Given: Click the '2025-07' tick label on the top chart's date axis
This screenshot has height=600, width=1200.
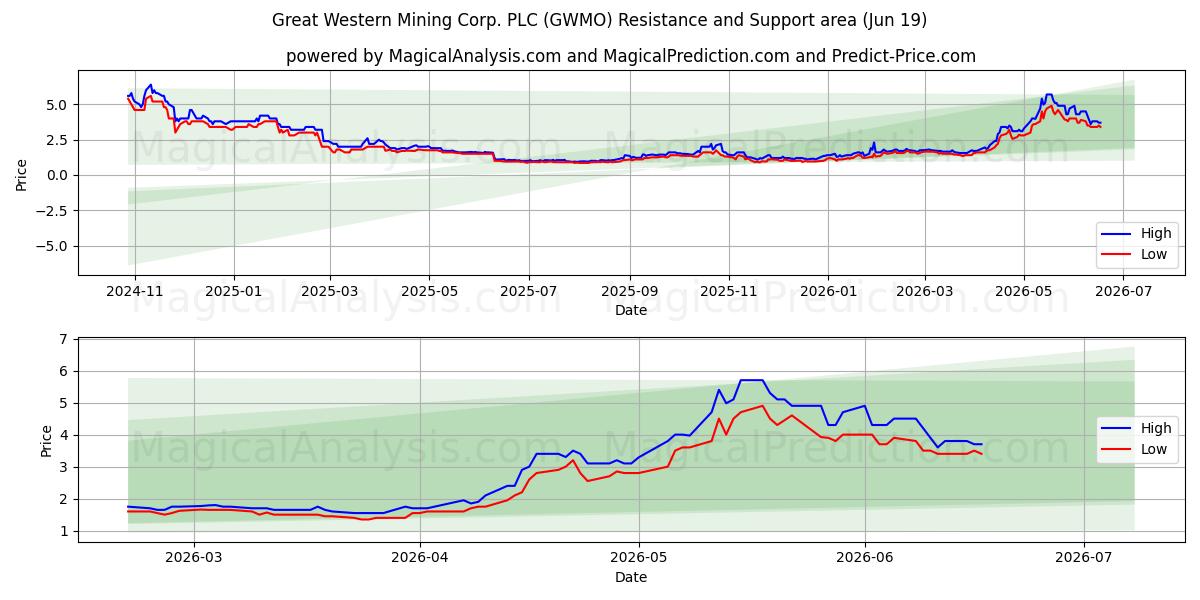Looking at the screenshot, I should coord(529,292).
